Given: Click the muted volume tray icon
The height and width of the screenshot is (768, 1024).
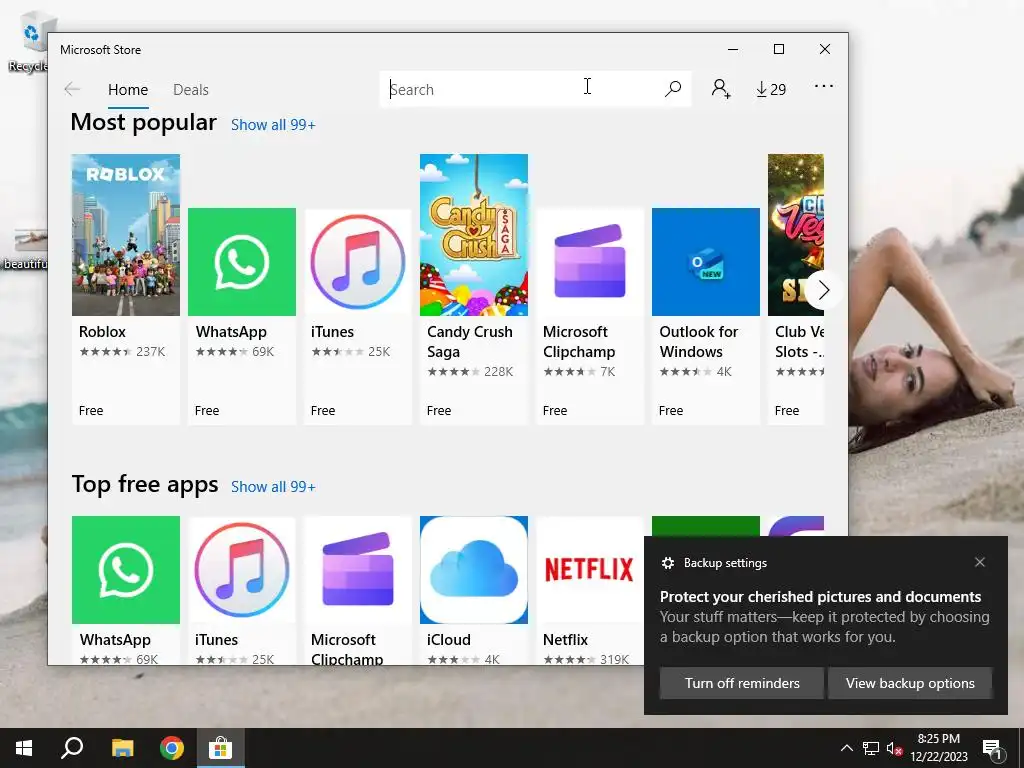Looking at the screenshot, I should 894,748.
